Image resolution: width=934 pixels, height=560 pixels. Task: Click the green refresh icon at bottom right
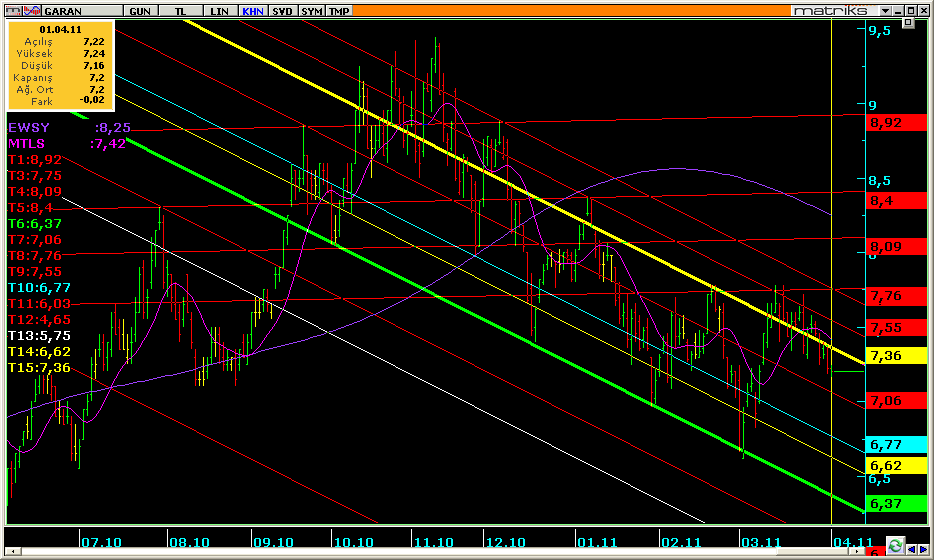tap(895, 546)
